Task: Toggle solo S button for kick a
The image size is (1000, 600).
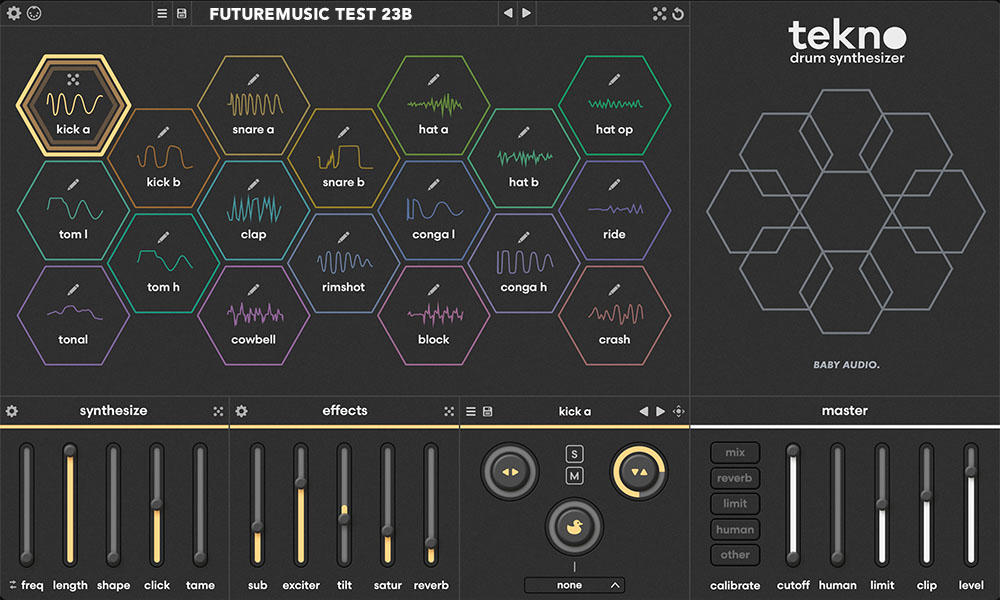Action: [x=574, y=454]
